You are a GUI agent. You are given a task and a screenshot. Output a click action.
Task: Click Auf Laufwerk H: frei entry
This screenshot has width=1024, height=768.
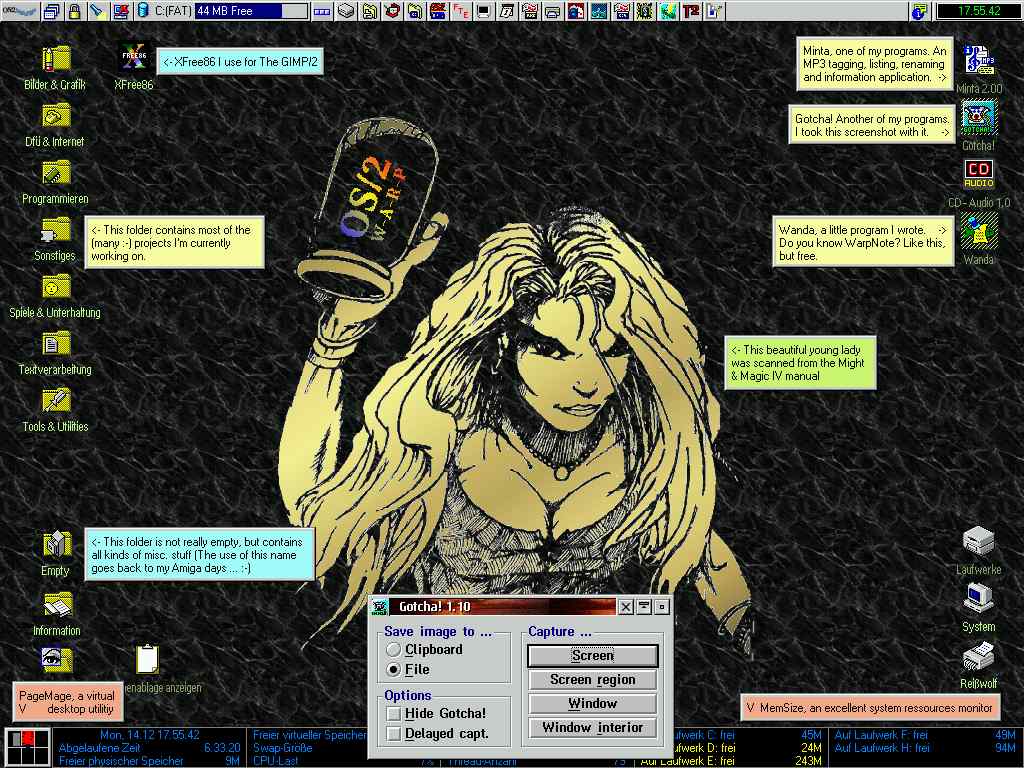(925, 748)
